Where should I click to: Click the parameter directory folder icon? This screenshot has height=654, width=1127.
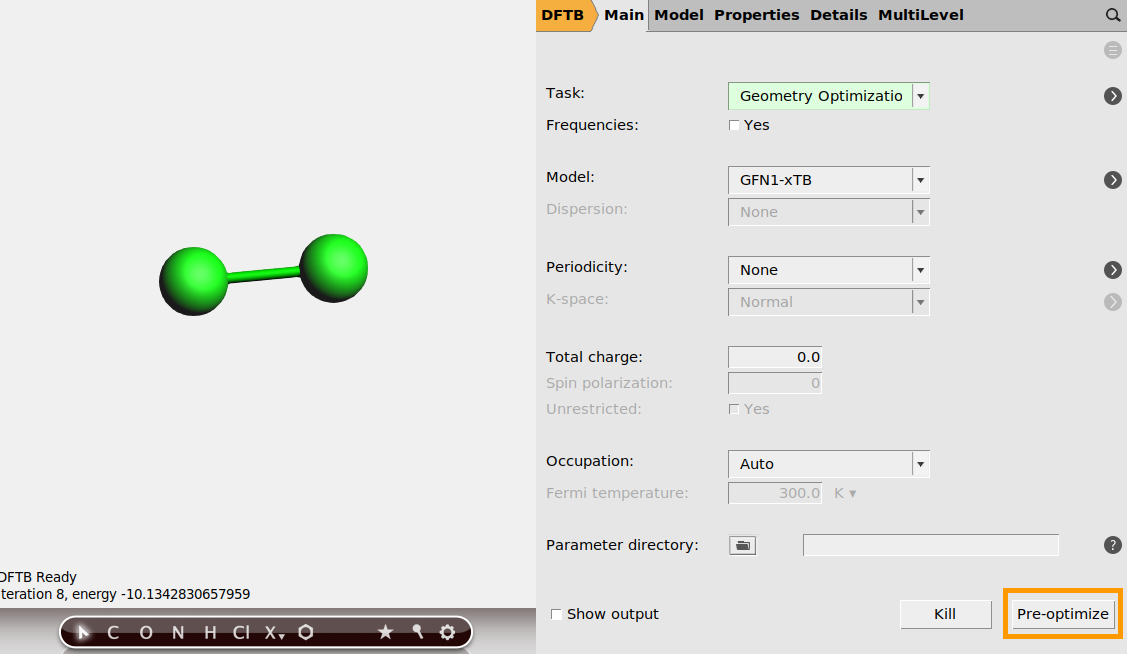742,545
